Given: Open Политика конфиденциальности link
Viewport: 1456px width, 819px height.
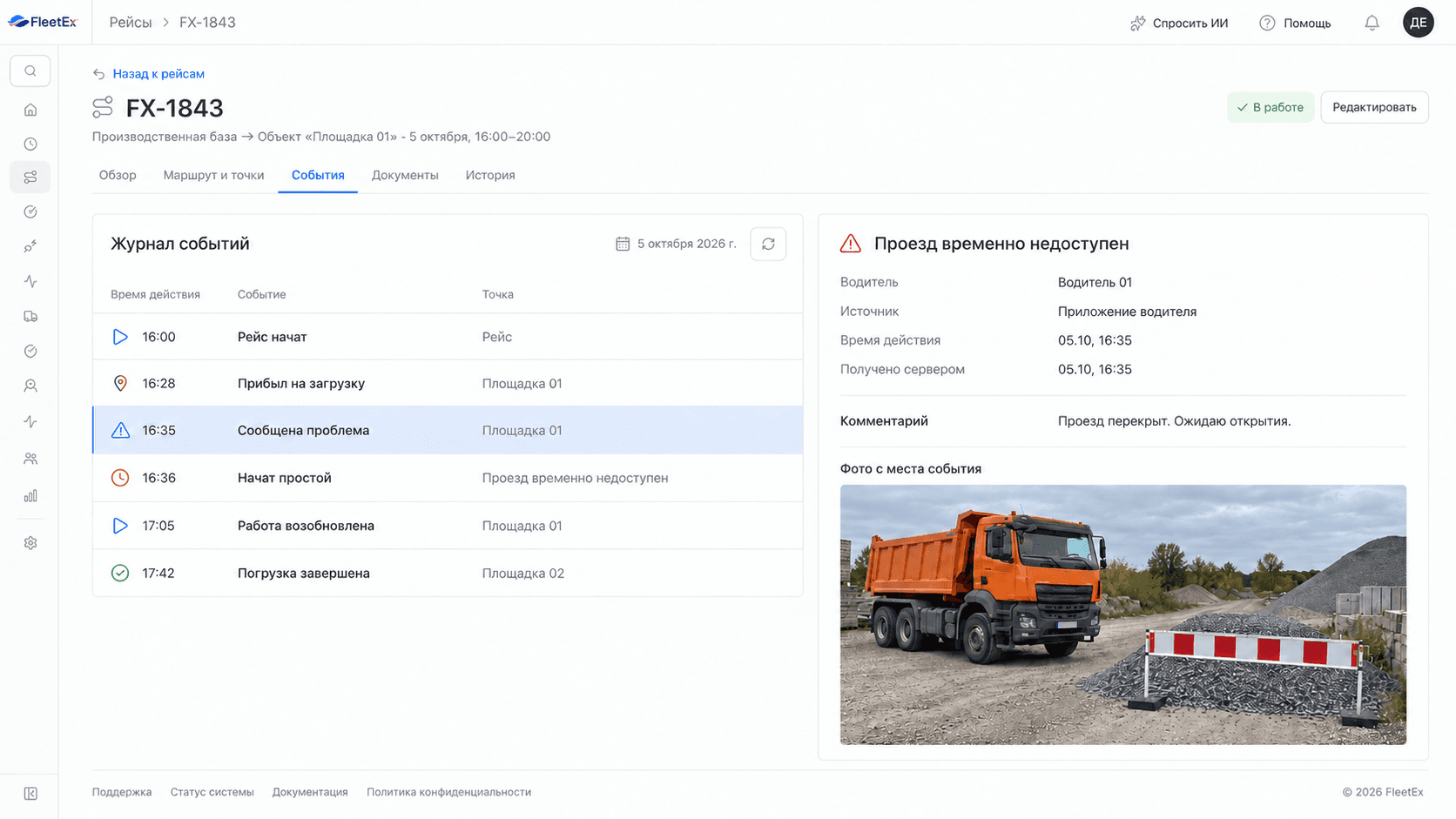Looking at the screenshot, I should [448, 792].
